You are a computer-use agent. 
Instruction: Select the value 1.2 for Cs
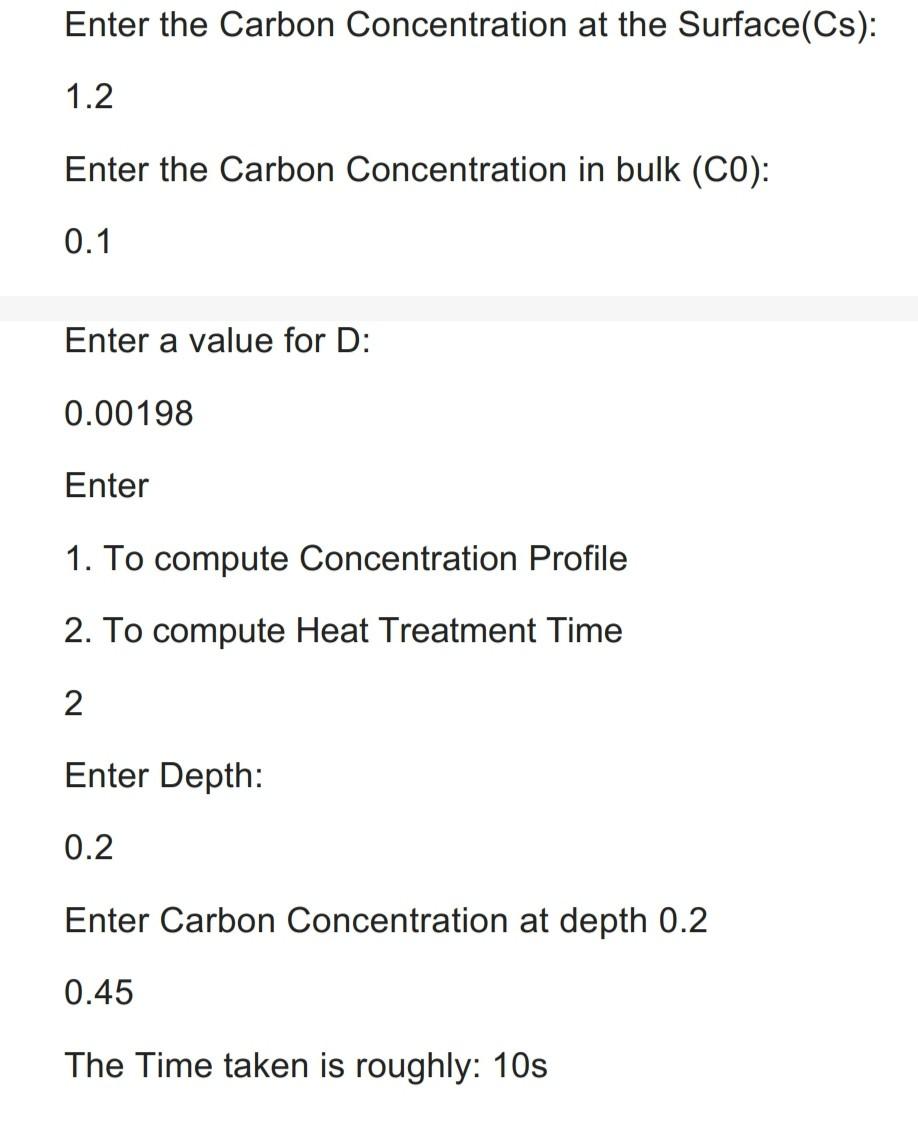[x=89, y=96]
